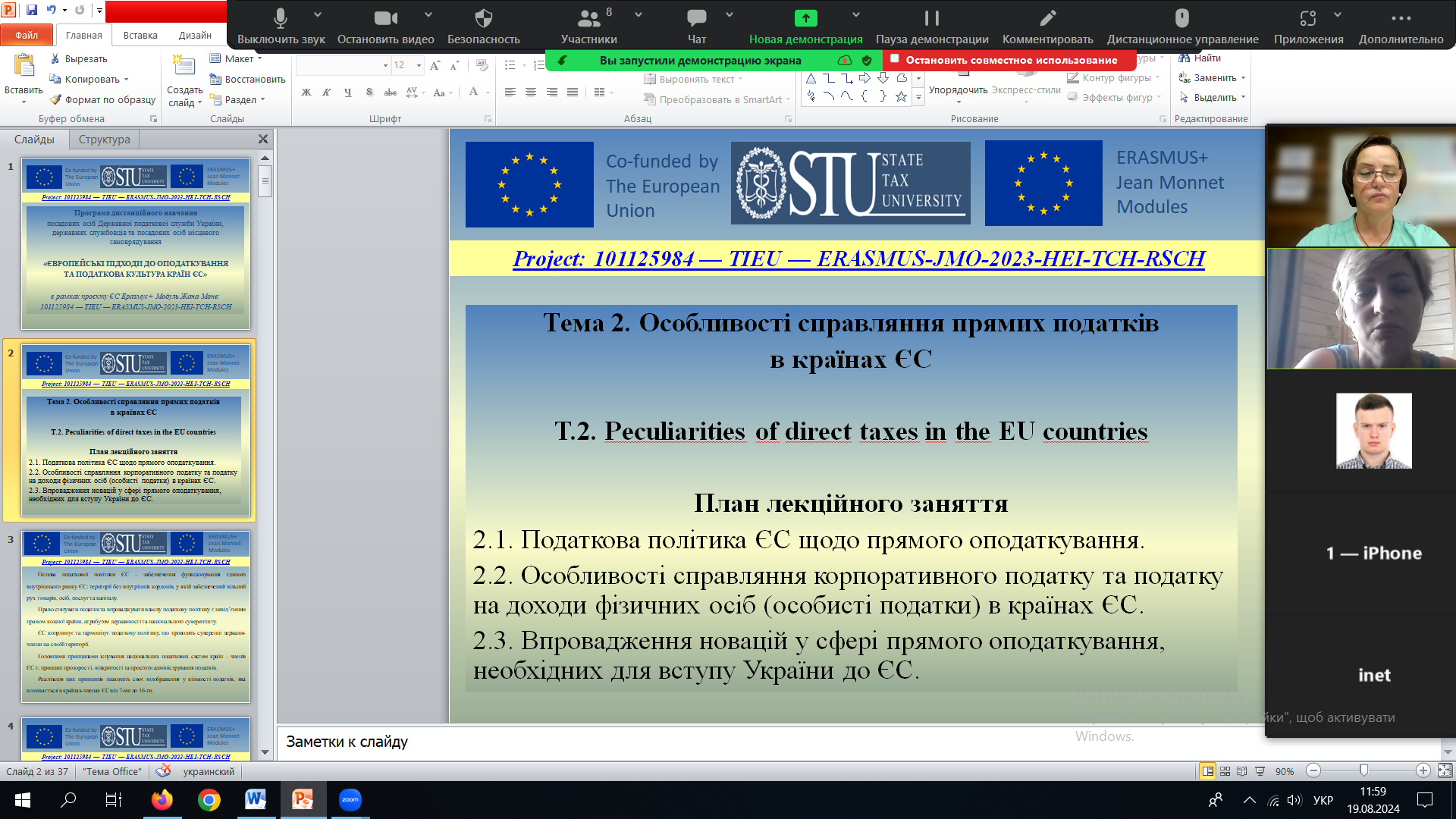Center text in paragraph group

[x=531, y=93]
